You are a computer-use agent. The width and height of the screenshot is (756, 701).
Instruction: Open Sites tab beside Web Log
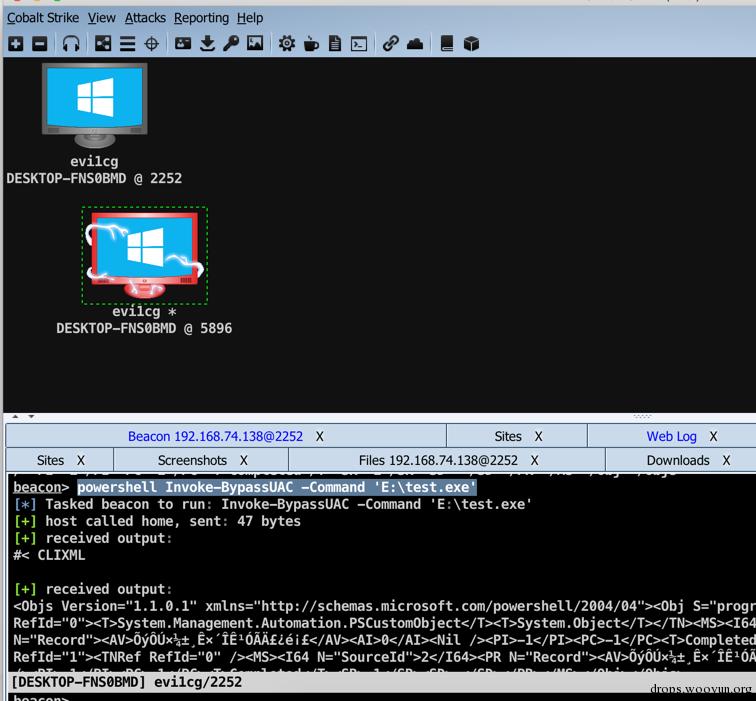pyautogui.click(x=508, y=436)
